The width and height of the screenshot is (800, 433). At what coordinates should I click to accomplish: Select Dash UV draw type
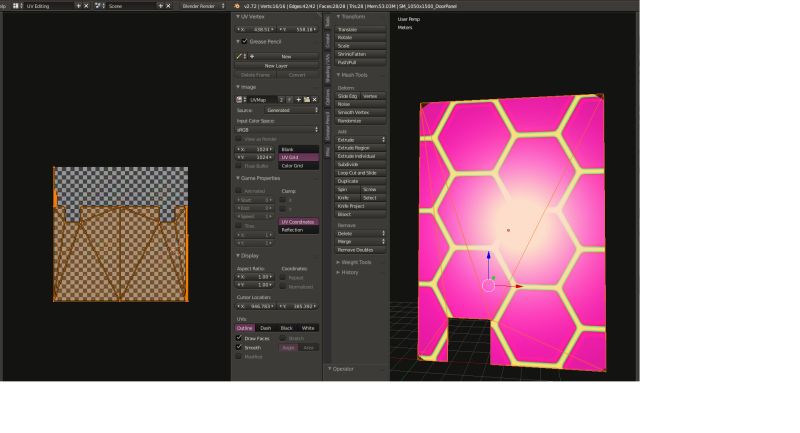point(266,328)
